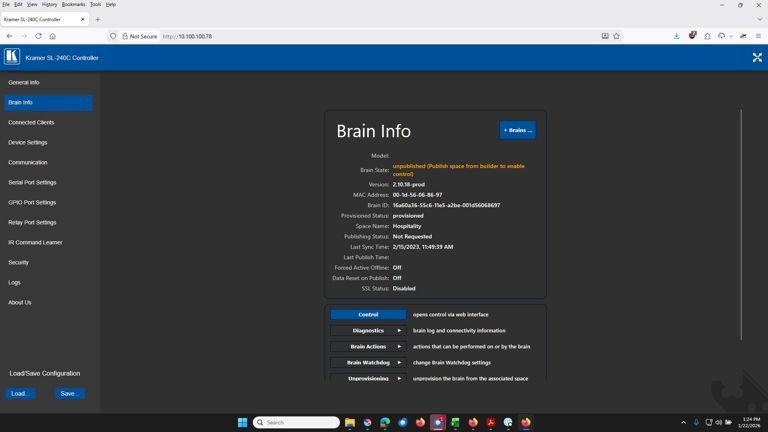The image size is (768, 432).
Task: Expand the Brain Actions submenu
Action: (x=368, y=347)
